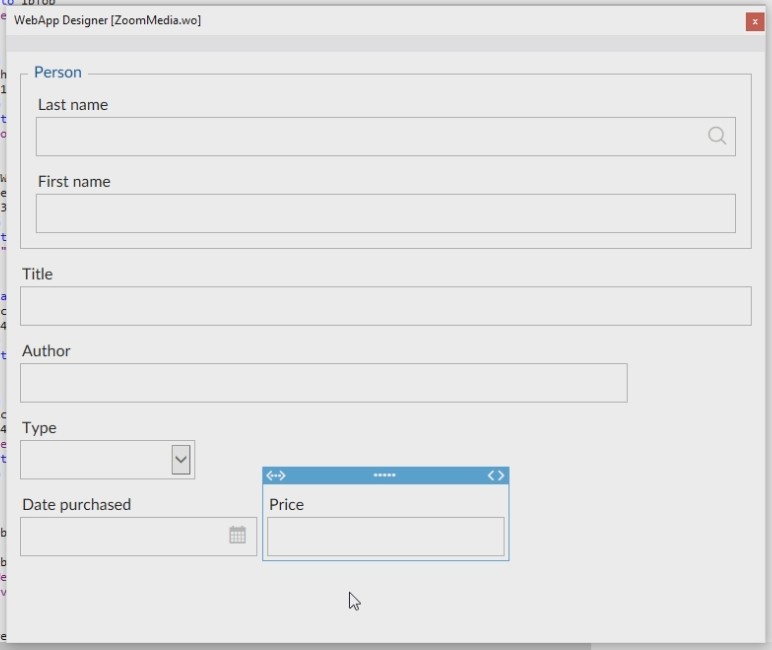Select the First name label
772x650 pixels.
[74, 182]
